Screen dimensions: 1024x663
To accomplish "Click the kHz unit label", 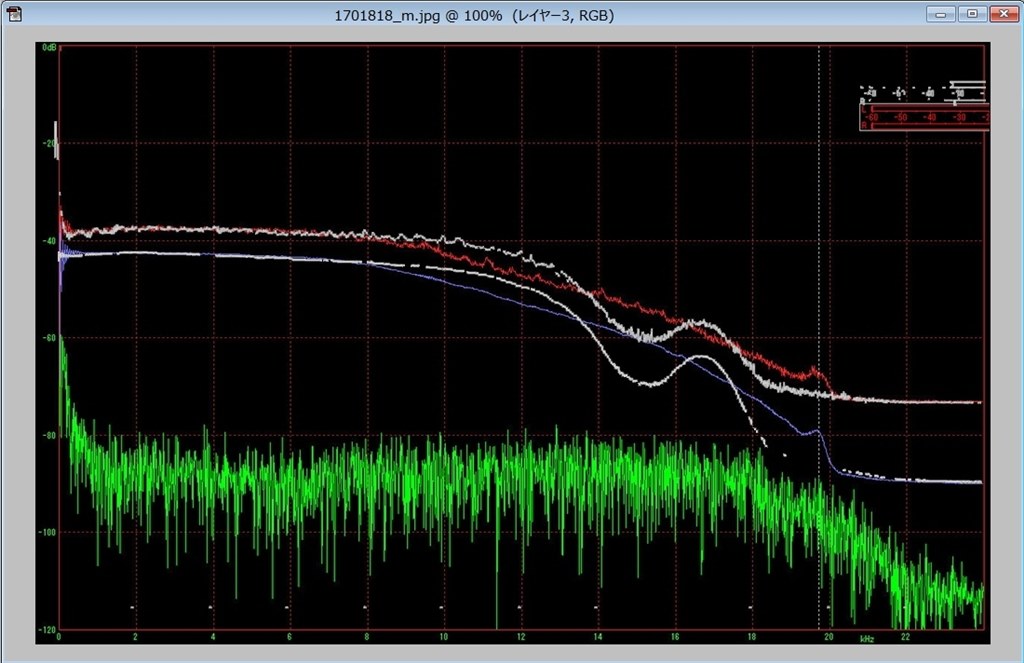I will pos(867,639).
